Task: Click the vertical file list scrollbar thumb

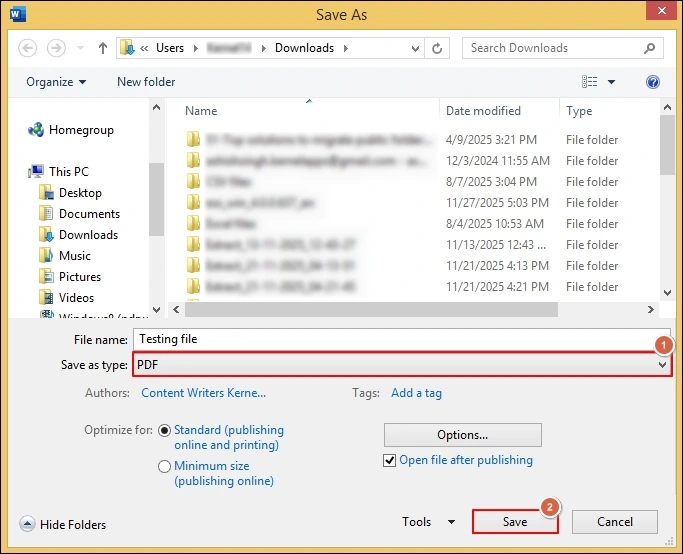Action: (667, 145)
